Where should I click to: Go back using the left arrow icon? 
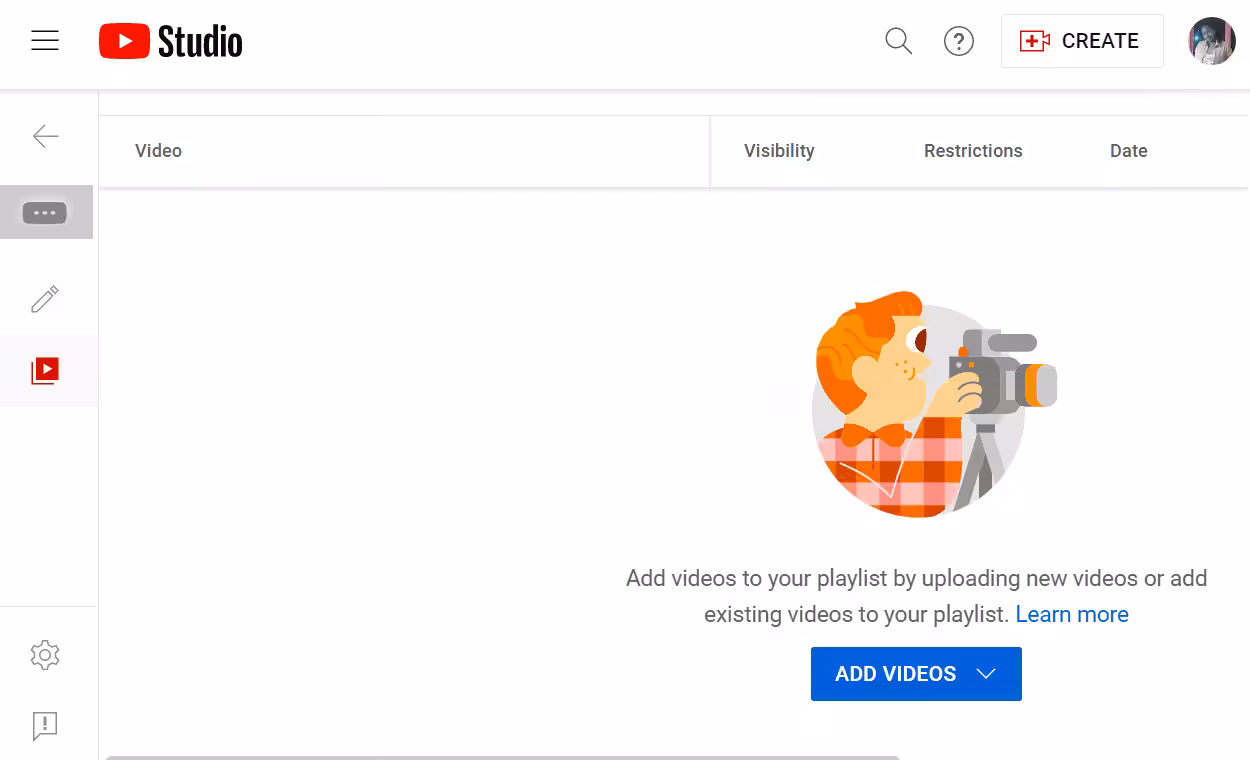point(46,136)
